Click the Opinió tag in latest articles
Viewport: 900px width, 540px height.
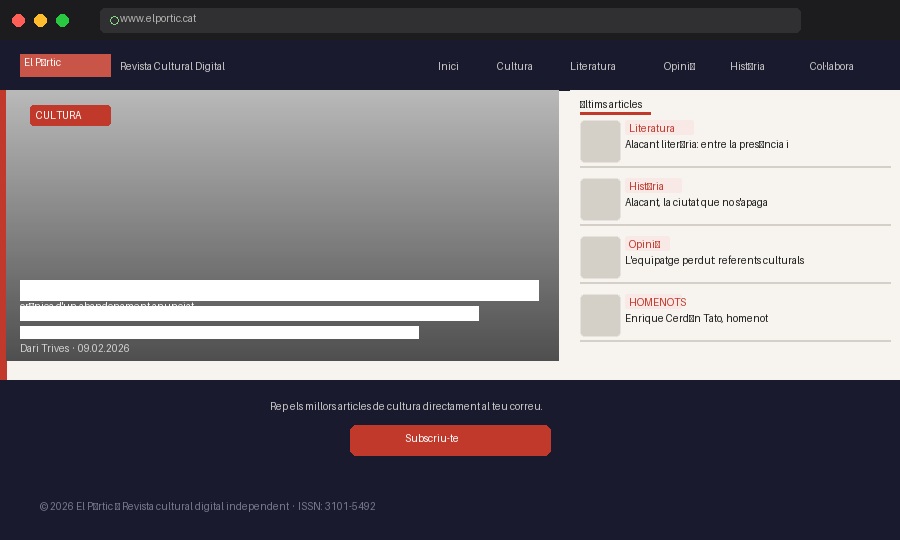point(647,244)
